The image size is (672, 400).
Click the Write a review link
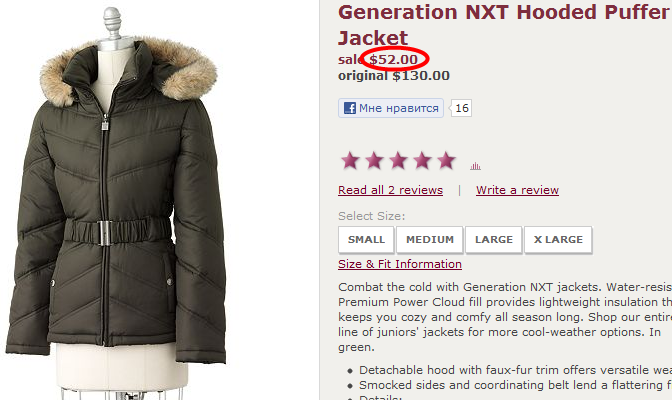(517, 190)
